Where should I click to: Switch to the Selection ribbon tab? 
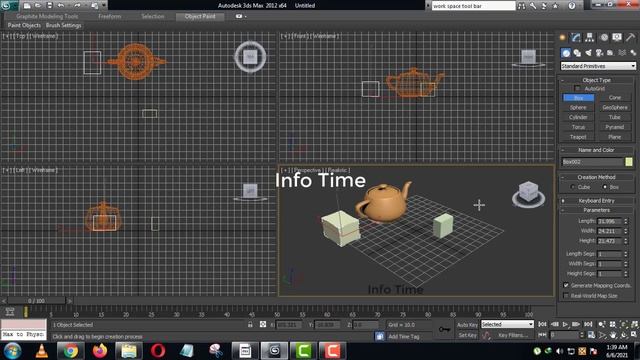click(153, 16)
